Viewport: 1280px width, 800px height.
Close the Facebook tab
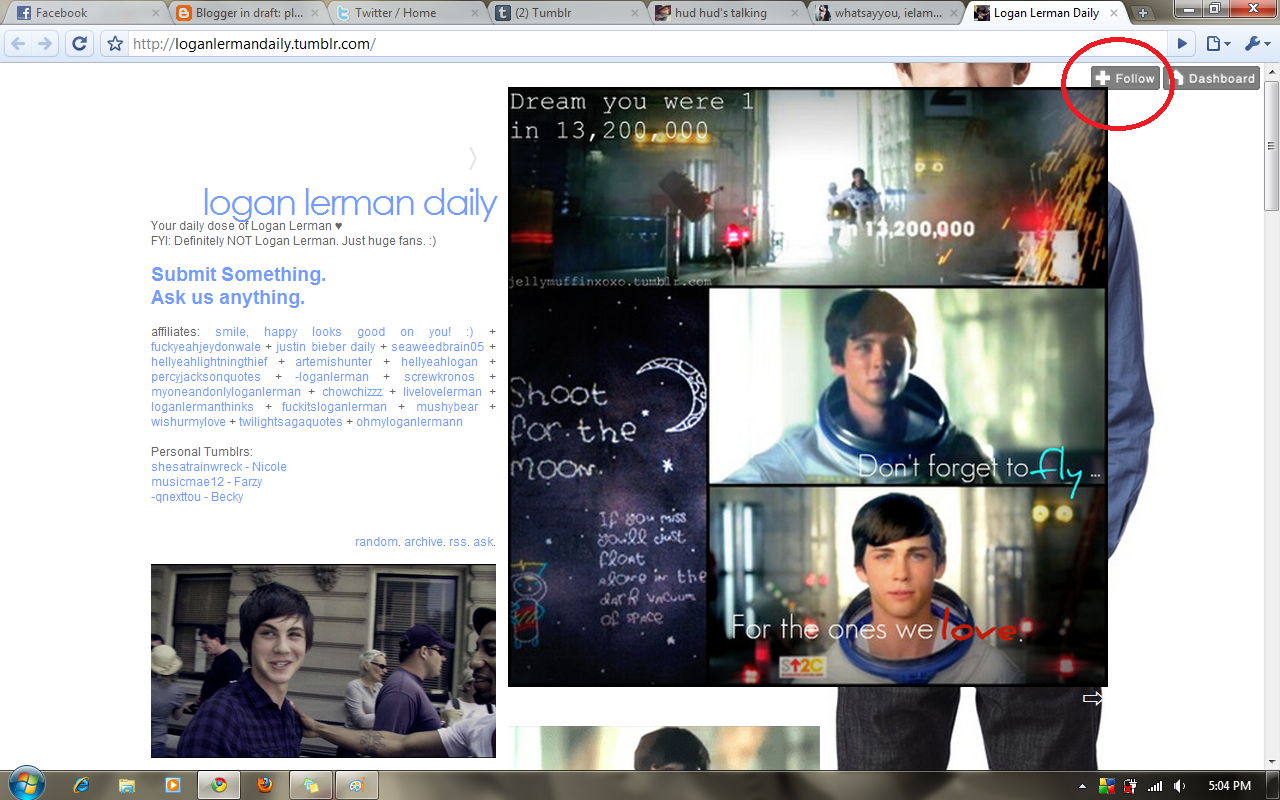click(x=155, y=13)
